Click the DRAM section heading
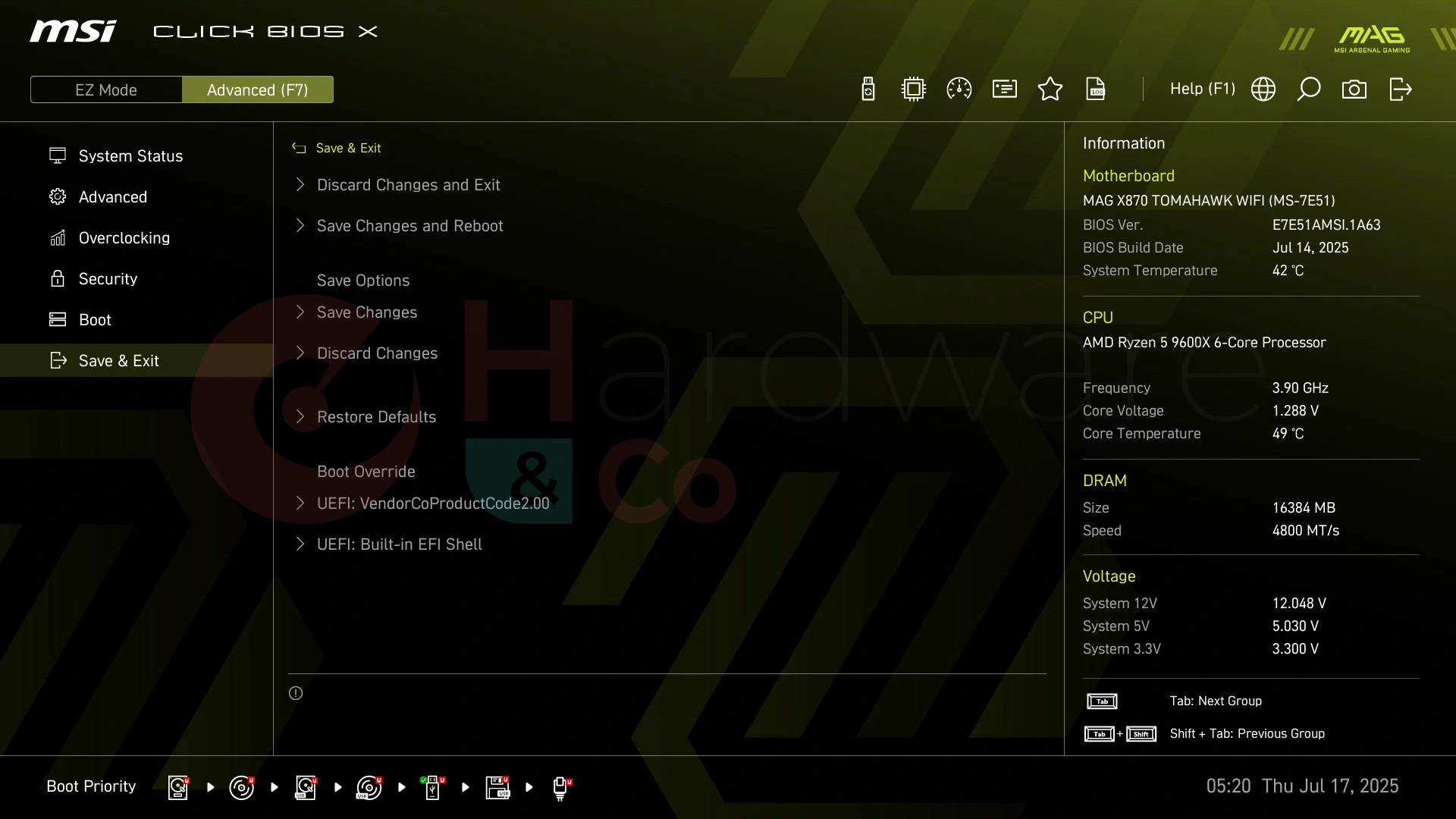The image size is (1456, 819). click(1105, 481)
